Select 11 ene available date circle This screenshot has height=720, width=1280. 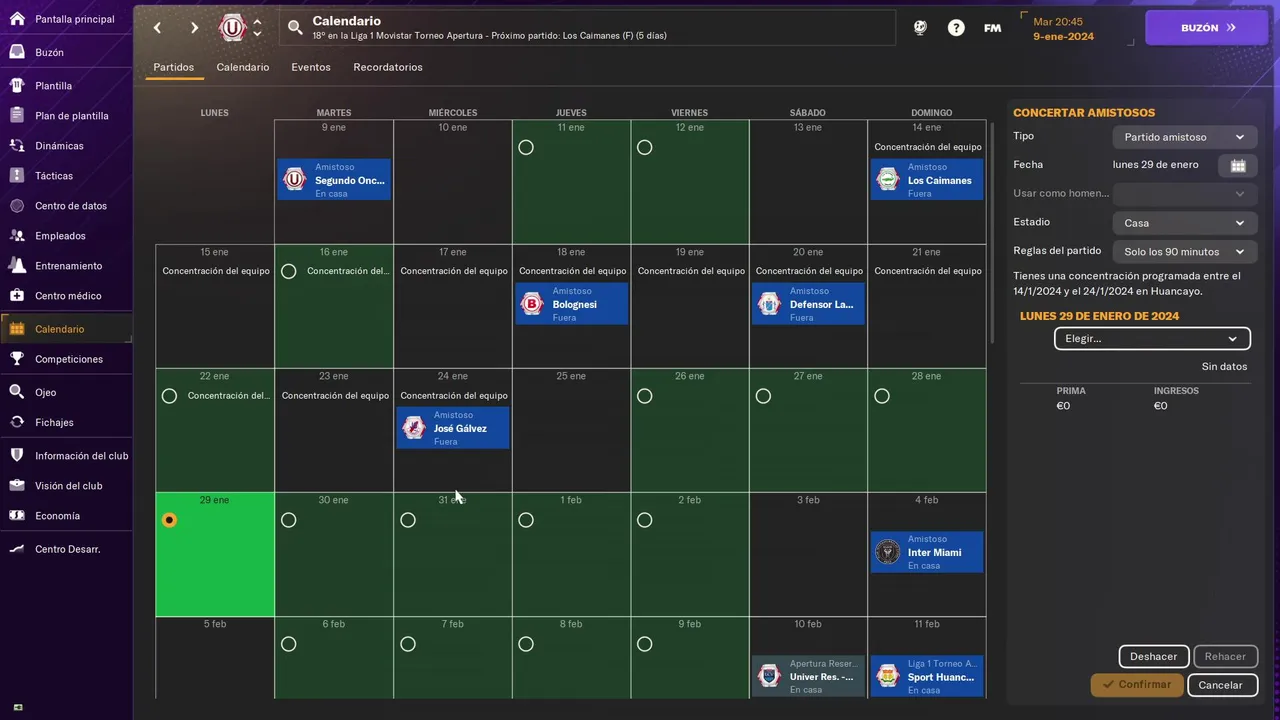526,148
